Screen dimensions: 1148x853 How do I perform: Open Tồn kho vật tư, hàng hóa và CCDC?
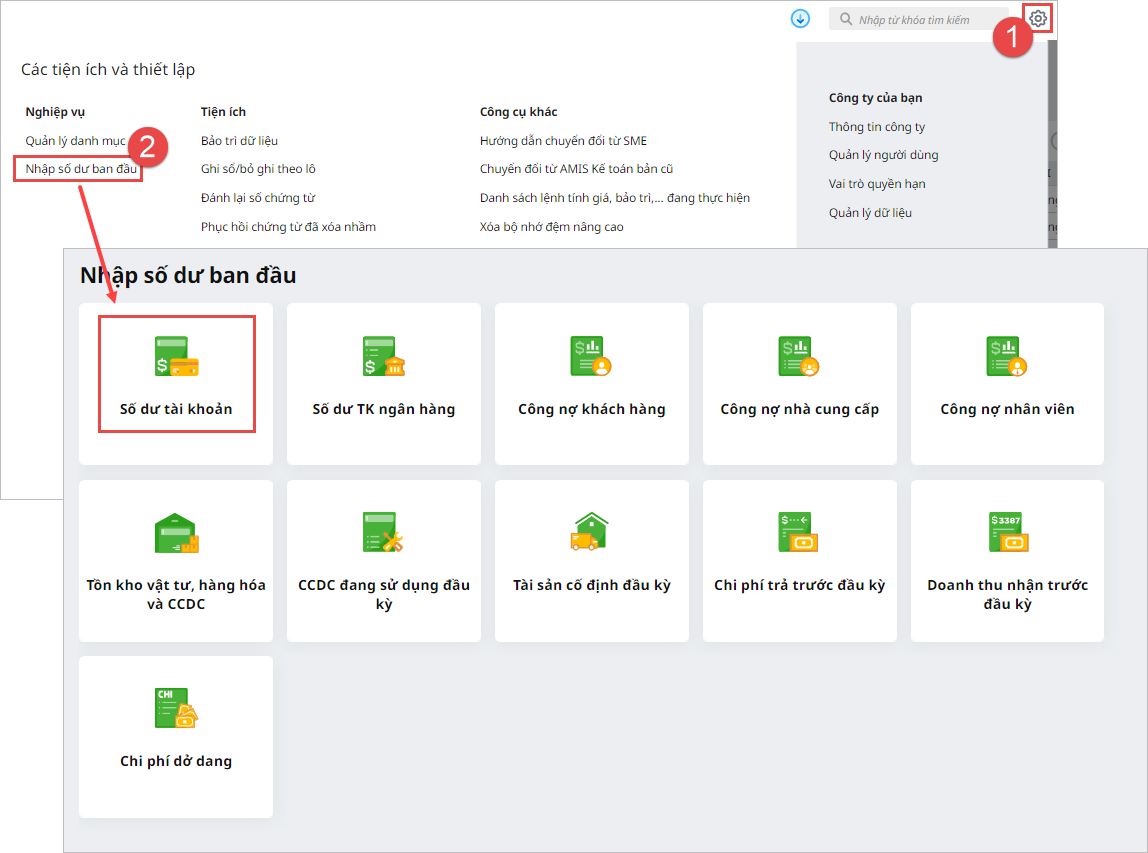coord(176,561)
